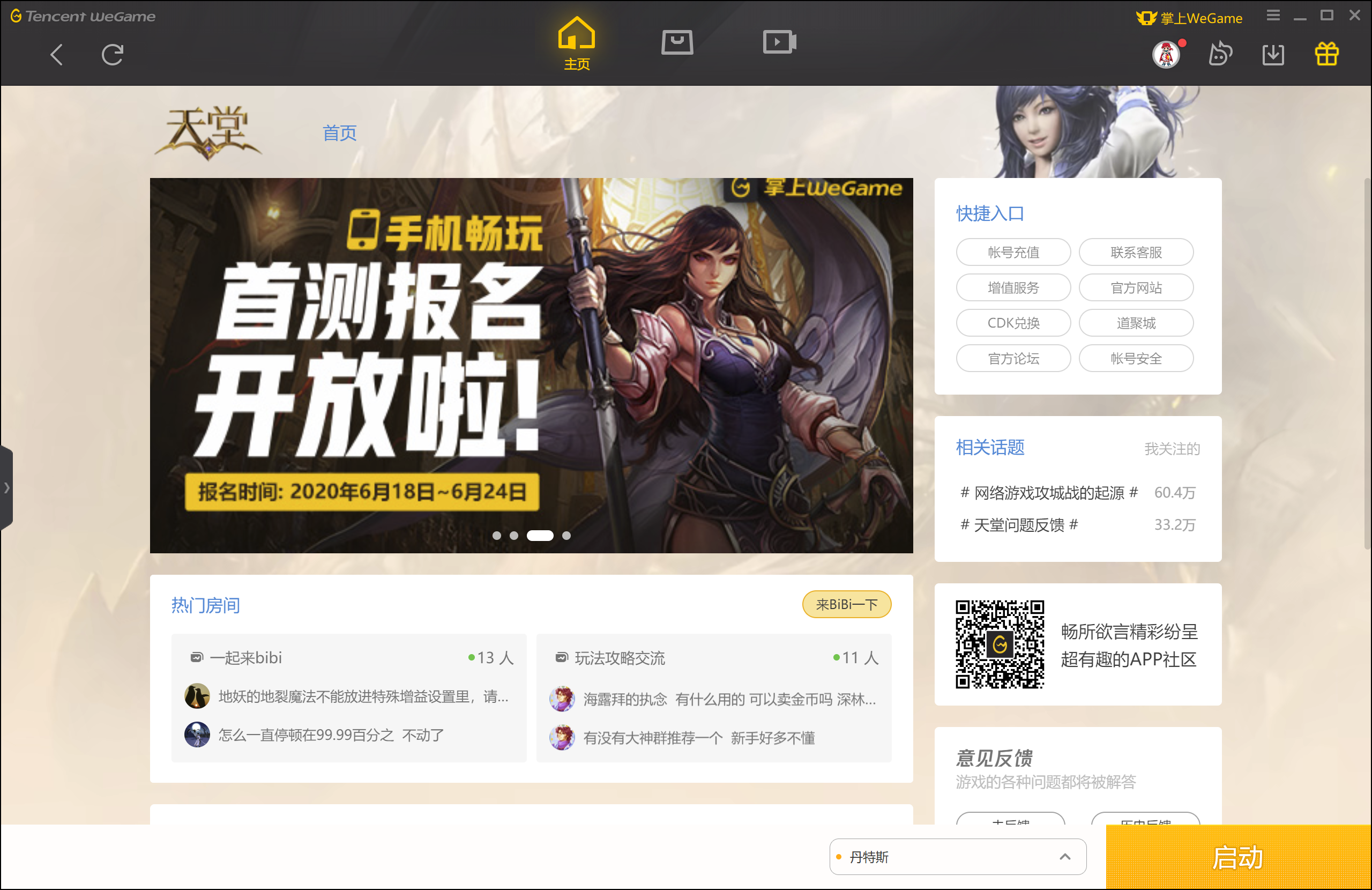The width and height of the screenshot is (1372, 890).
Task: Click the 13 人 online count
Action: 490,657
